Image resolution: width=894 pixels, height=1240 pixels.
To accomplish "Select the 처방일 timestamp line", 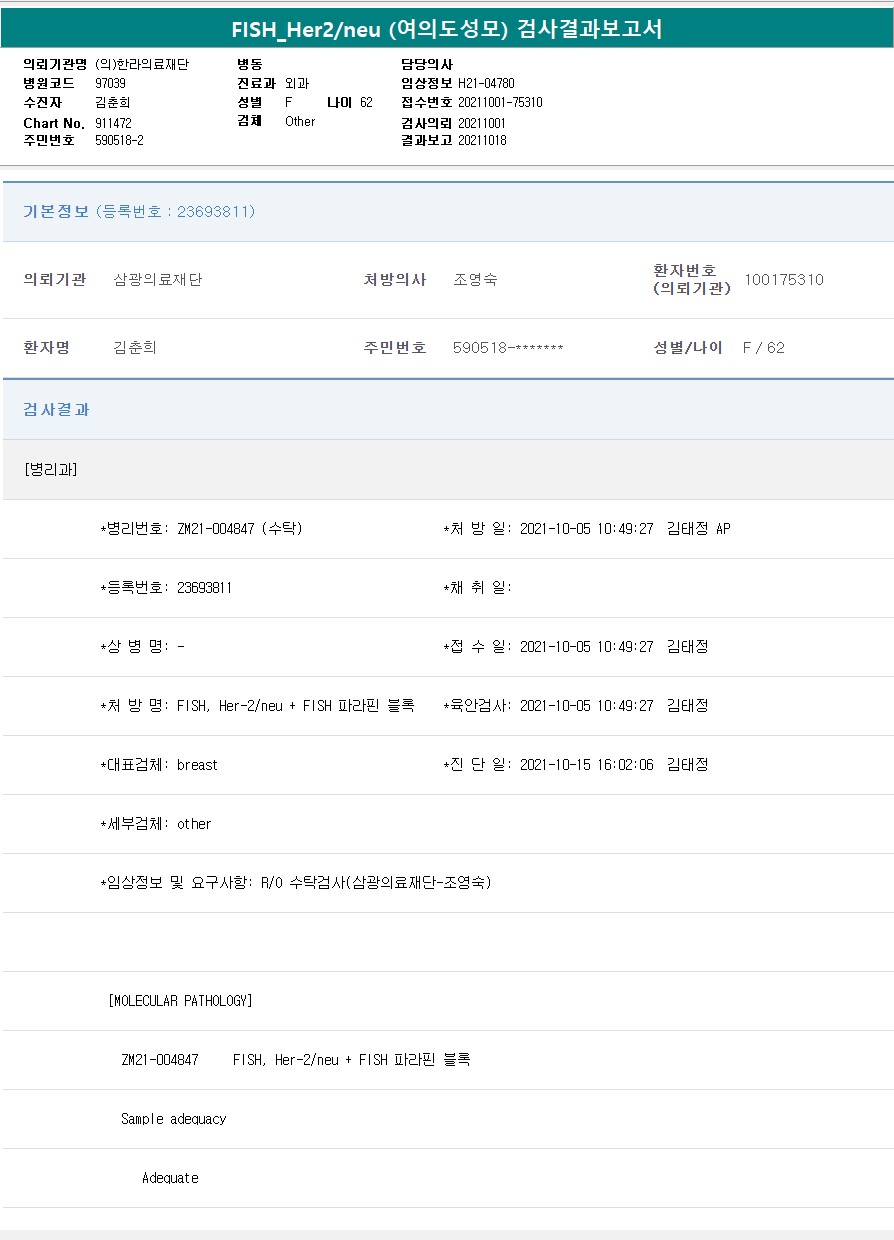I will click(586, 528).
